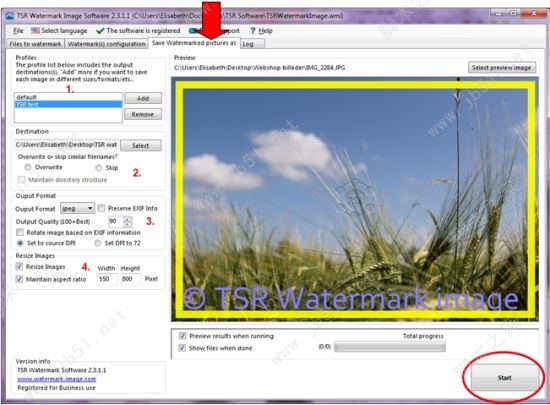This screenshot has width=550, height=405.
Task: Click the Width field showing 550
Action: click(107, 279)
